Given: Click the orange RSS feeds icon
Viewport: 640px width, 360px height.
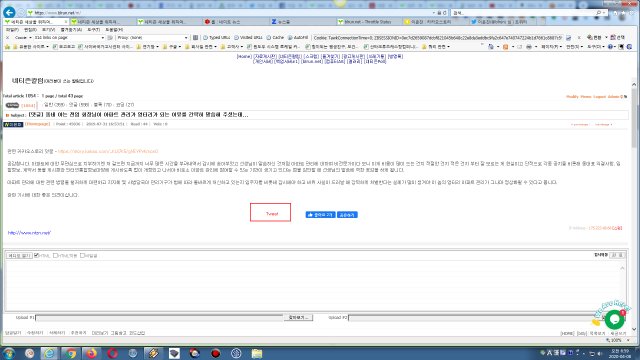Looking at the screenshot, I should [x=506, y=47].
